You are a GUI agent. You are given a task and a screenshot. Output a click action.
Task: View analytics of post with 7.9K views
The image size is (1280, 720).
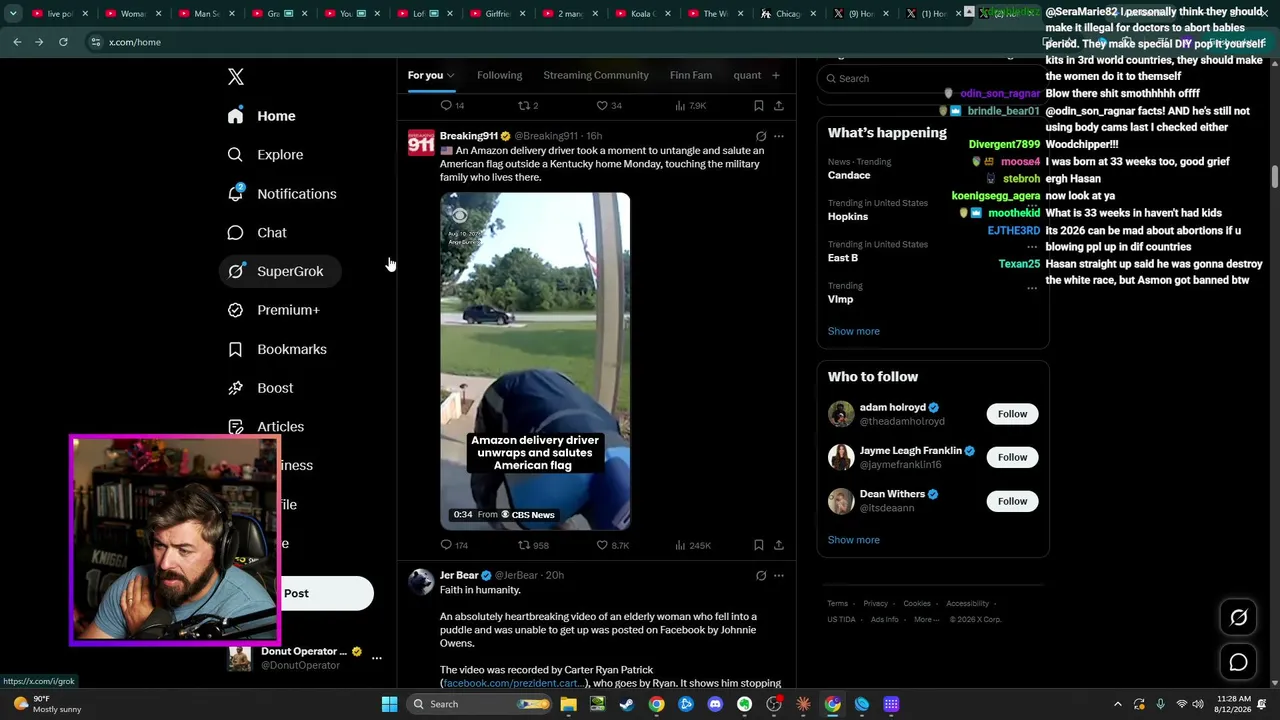(x=691, y=105)
